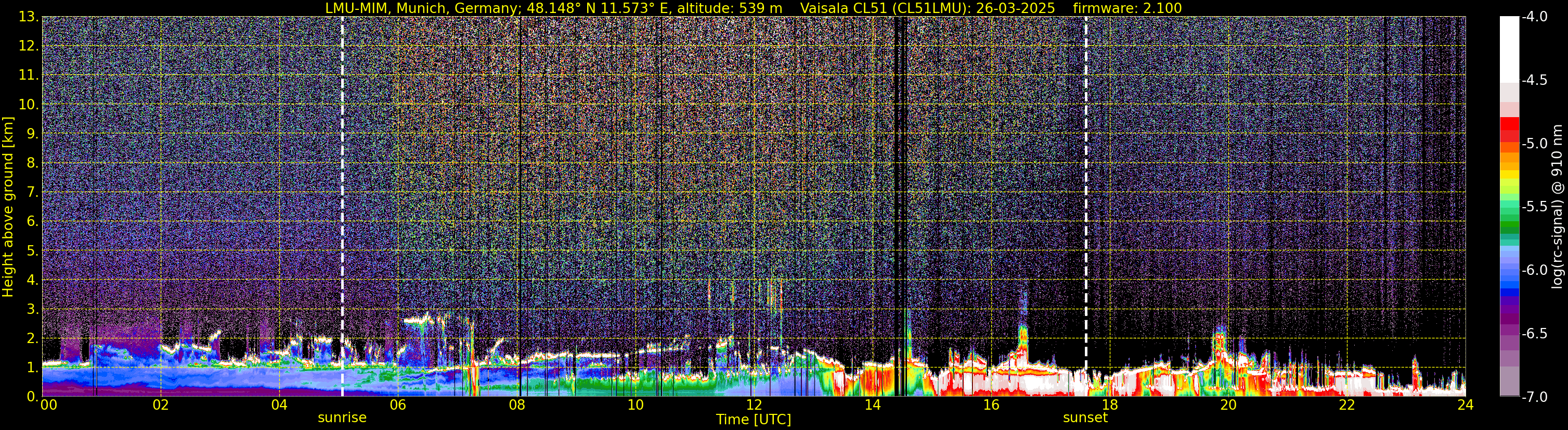This screenshot has width=1568, height=430.
Task: Click the "Vaisala CL51 (CL51LMU): 26-03-2025" text
Action: click(928, 8)
